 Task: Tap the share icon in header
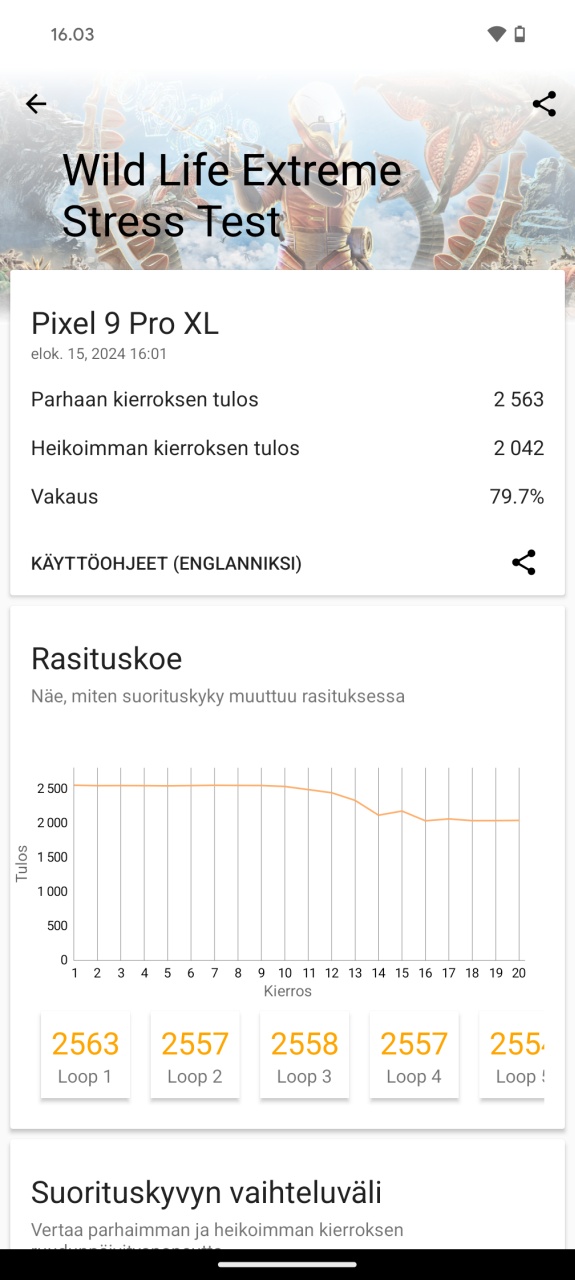(544, 104)
